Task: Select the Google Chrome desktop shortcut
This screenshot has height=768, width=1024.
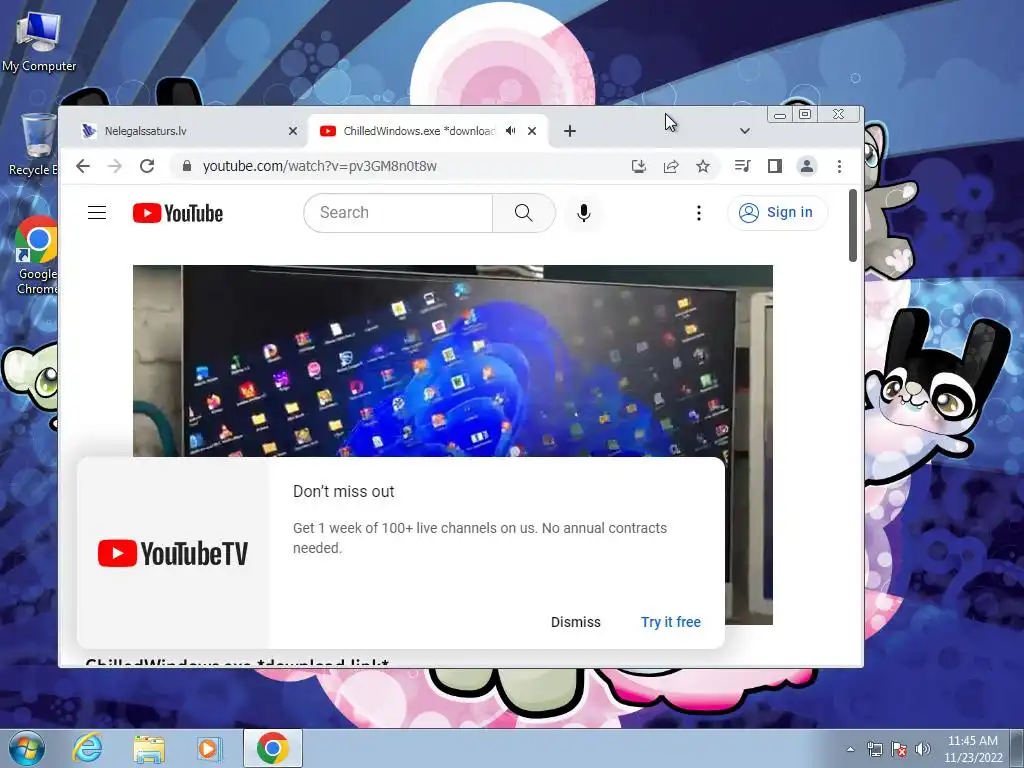Action: [x=37, y=256]
